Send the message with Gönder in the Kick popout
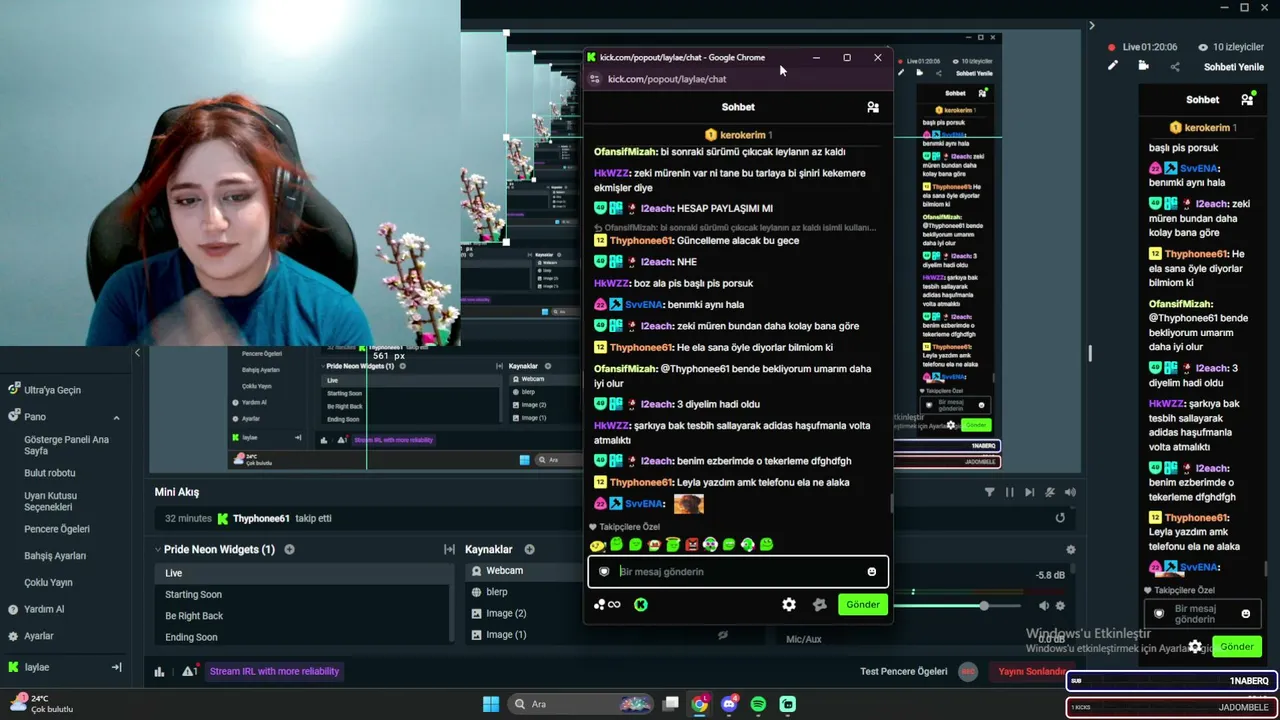1280x720 pixels. click(x=863, y=604)
